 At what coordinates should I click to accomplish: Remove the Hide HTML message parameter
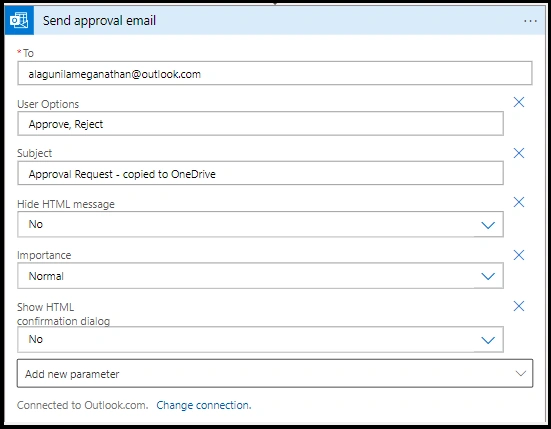tap(519, 202)
